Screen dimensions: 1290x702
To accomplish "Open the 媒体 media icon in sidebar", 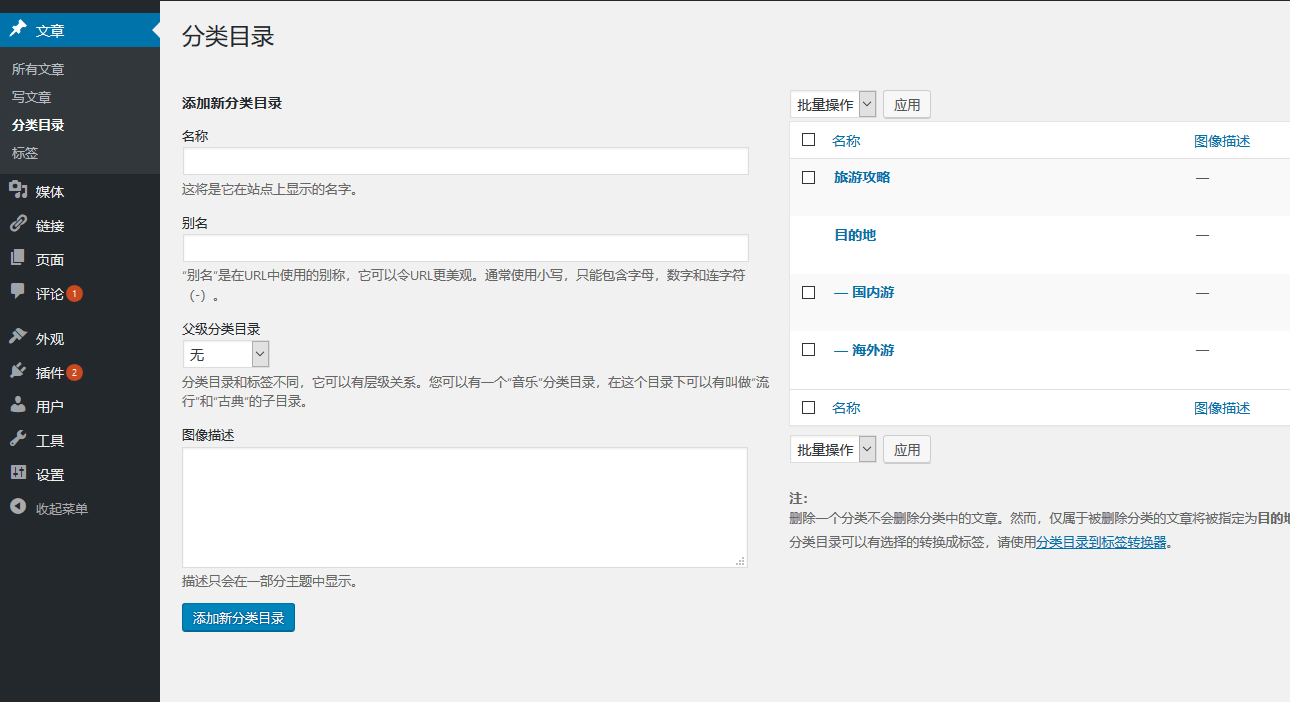I will point(18,191).
